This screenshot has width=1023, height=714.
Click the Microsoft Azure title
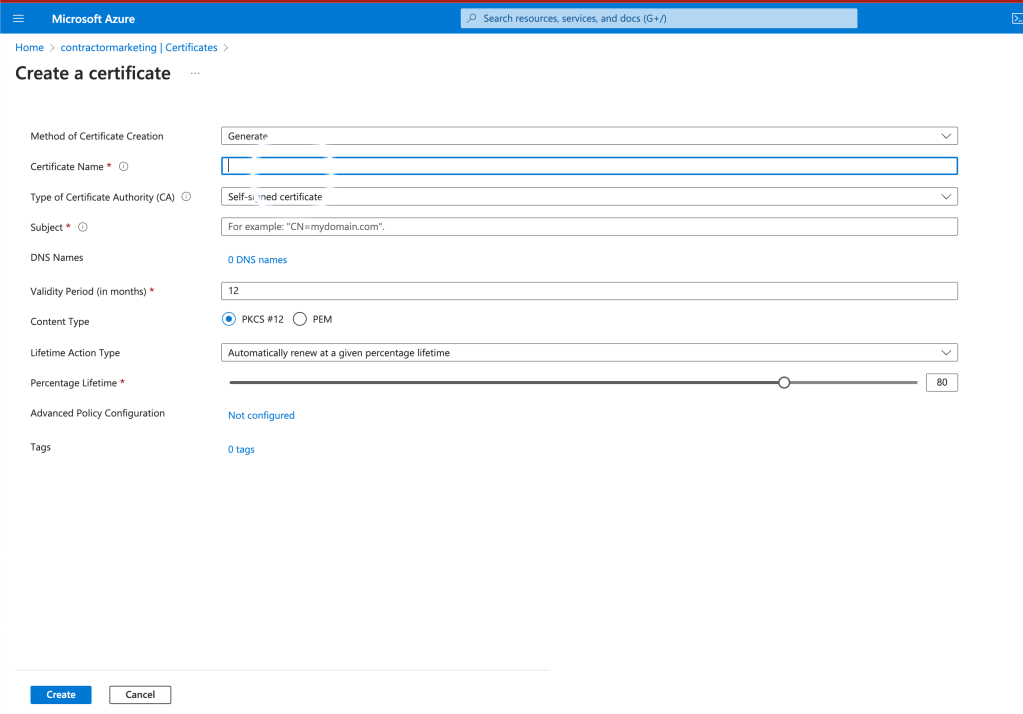pyautogui.click(x=93, y=19)
